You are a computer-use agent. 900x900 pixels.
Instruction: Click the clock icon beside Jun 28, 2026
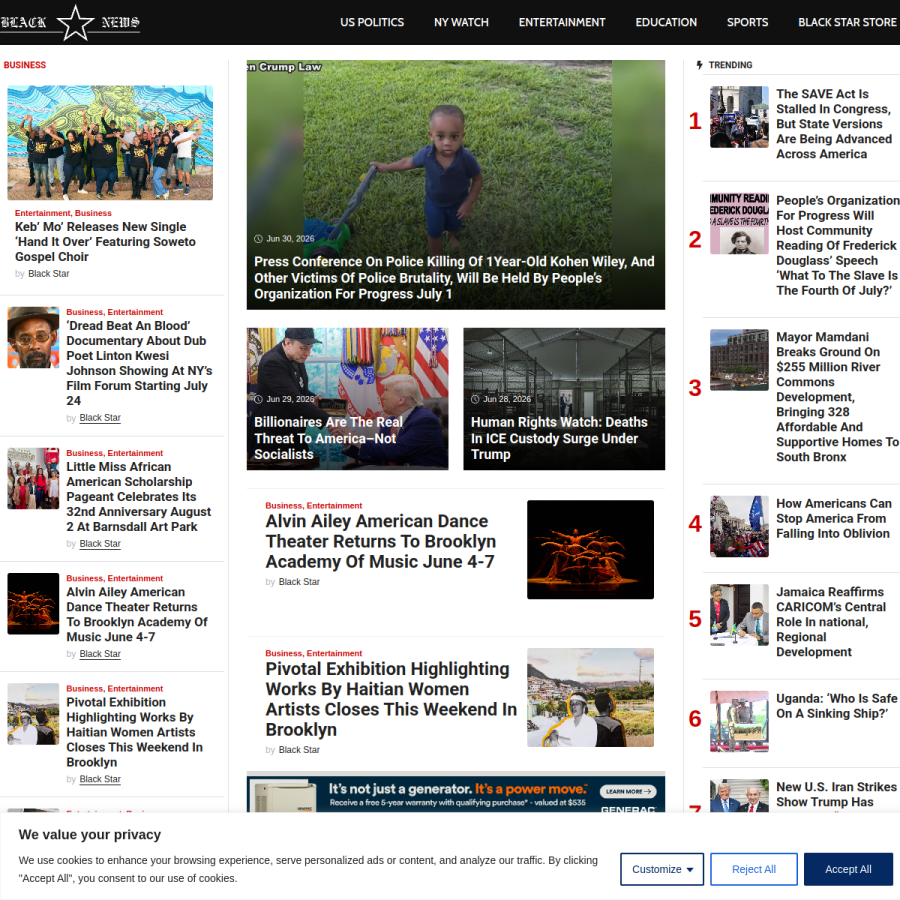click(475, 399)
